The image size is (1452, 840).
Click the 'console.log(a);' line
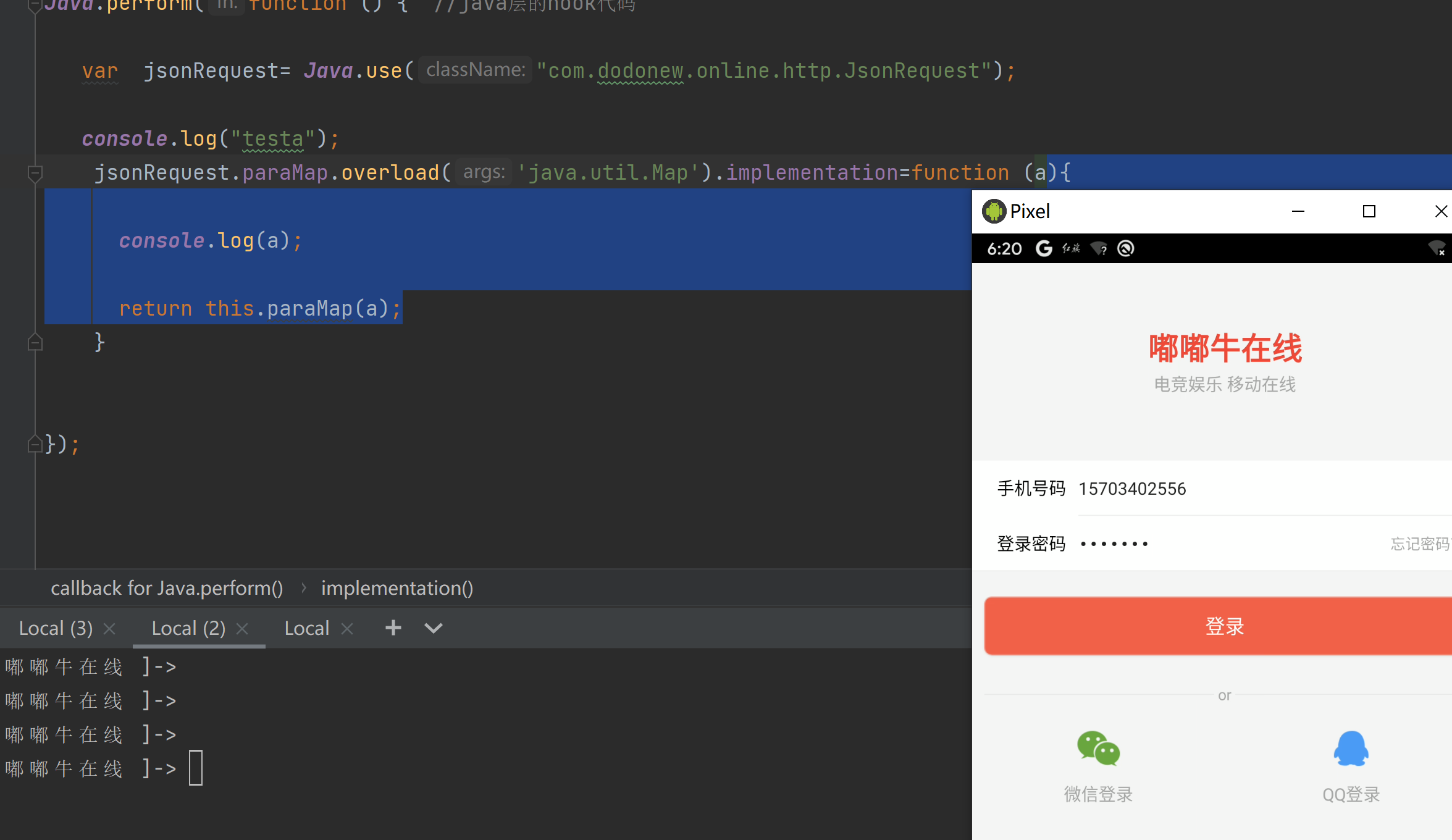(x=211, y=241)
